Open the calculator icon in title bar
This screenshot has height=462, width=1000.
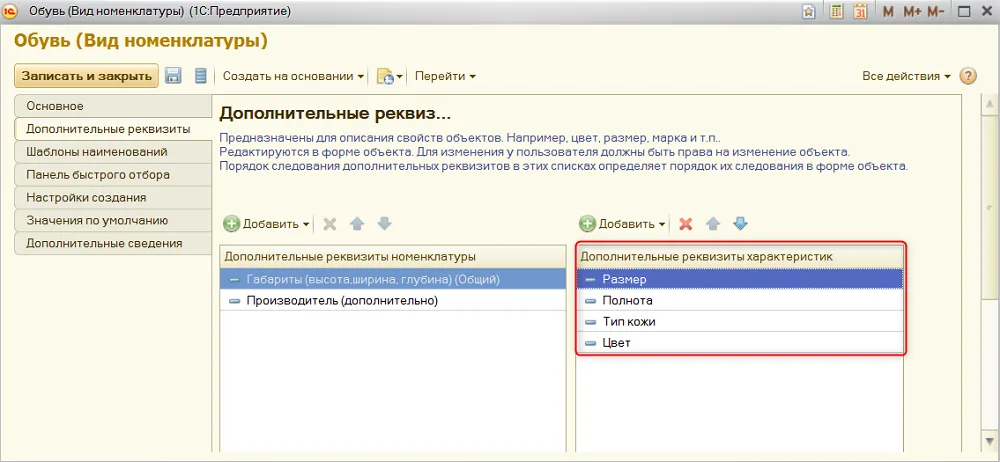(836, 11)
